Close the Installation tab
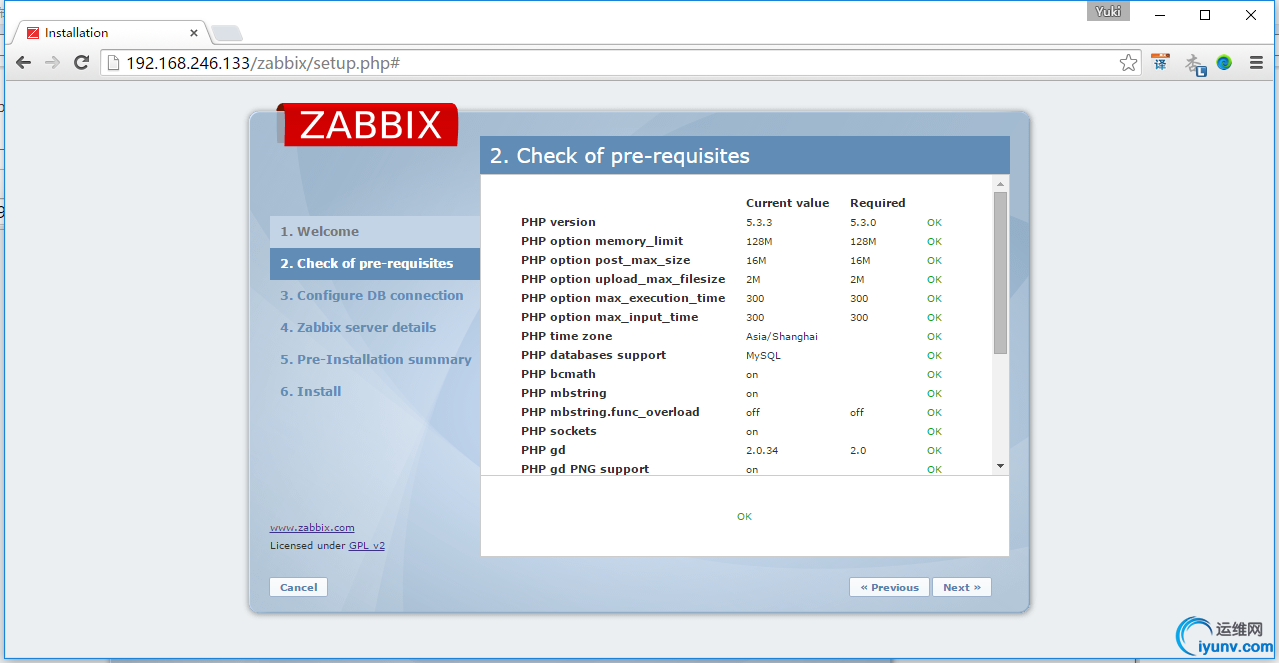Screen dimensions: 1279x663 click(x=195, y=33)
